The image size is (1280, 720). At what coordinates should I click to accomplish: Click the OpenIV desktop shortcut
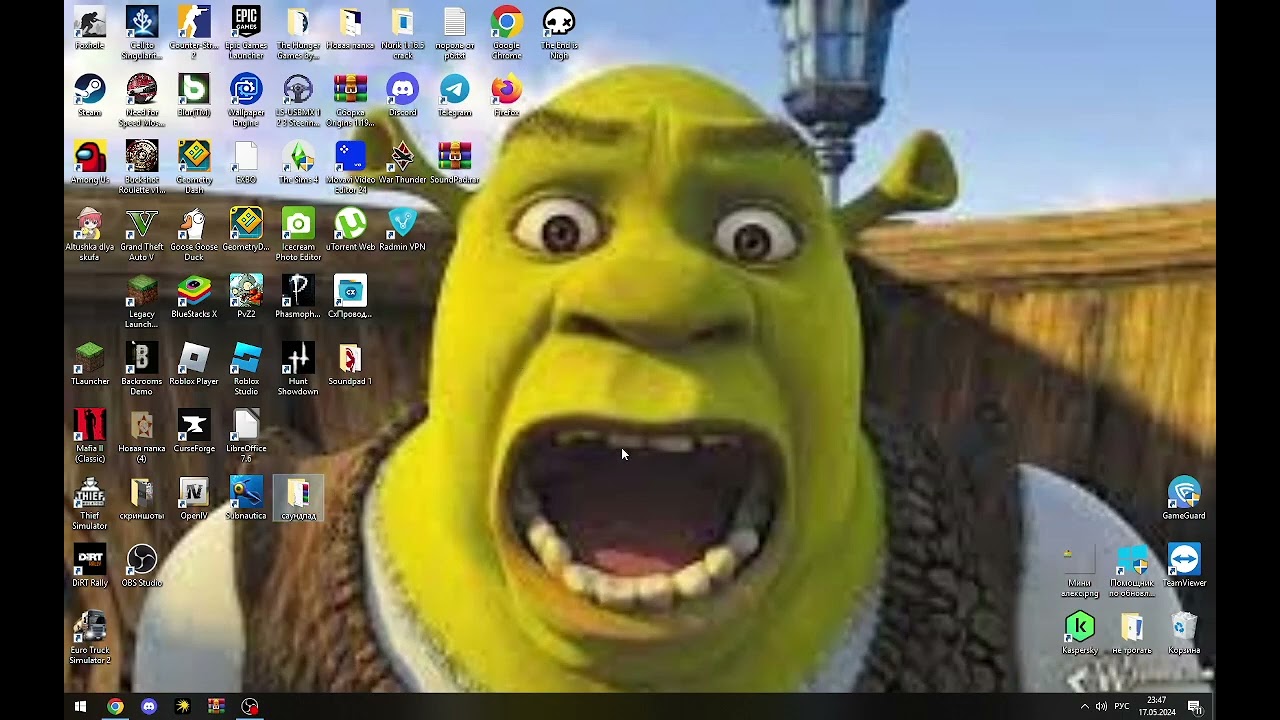pyautogui.click(x=194, y=498)
